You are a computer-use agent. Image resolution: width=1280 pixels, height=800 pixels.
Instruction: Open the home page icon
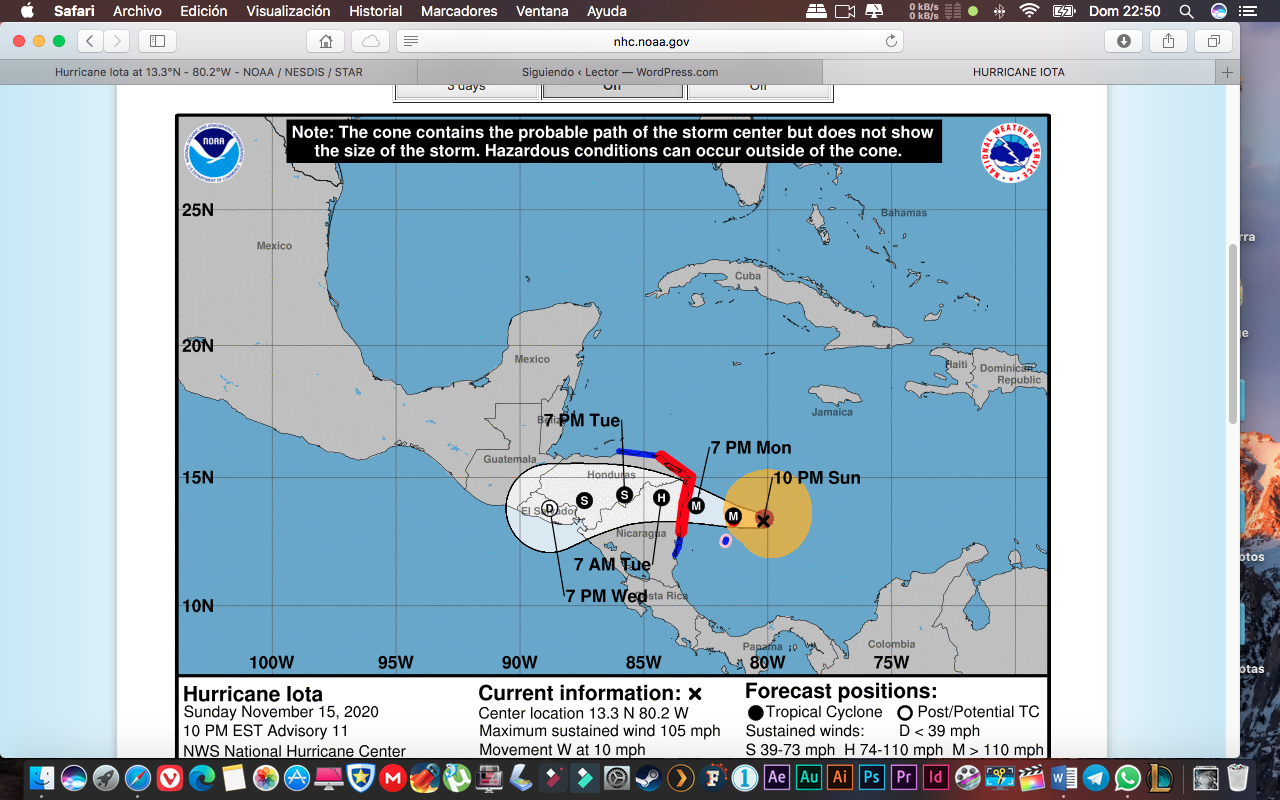[x=325, y=41]
